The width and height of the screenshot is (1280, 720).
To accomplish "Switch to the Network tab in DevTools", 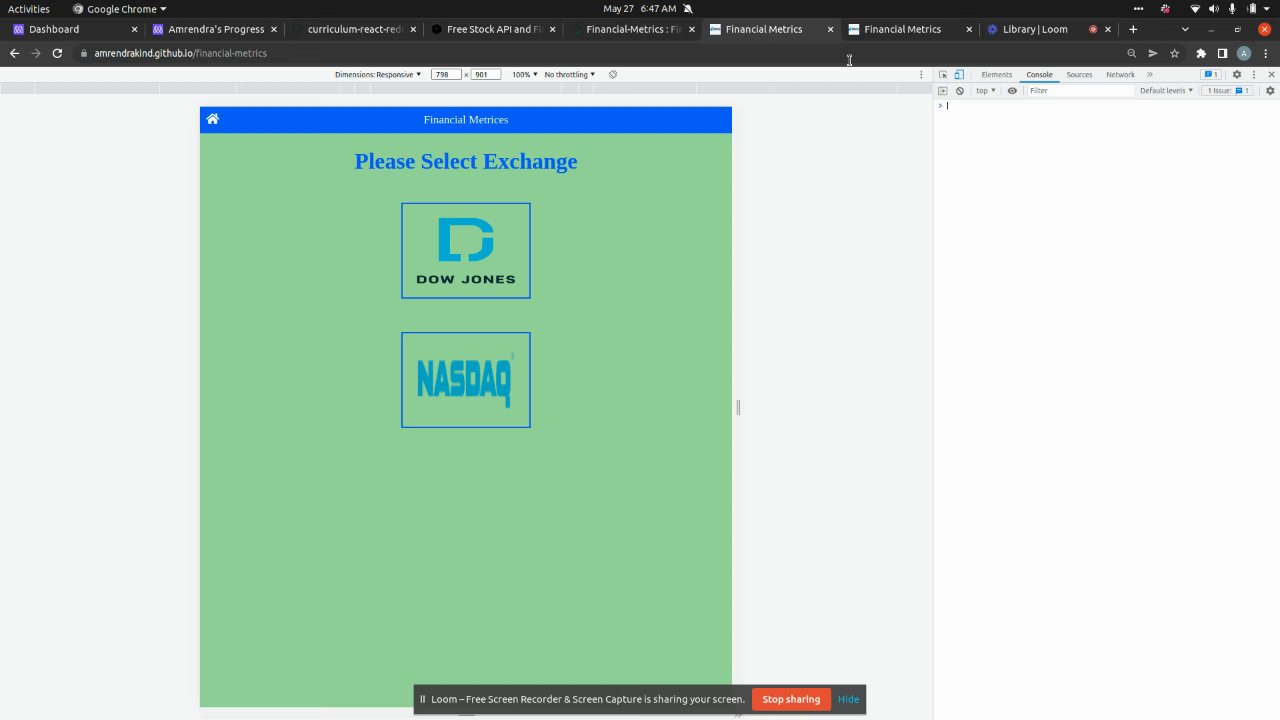I will [x=1120, y=74].
